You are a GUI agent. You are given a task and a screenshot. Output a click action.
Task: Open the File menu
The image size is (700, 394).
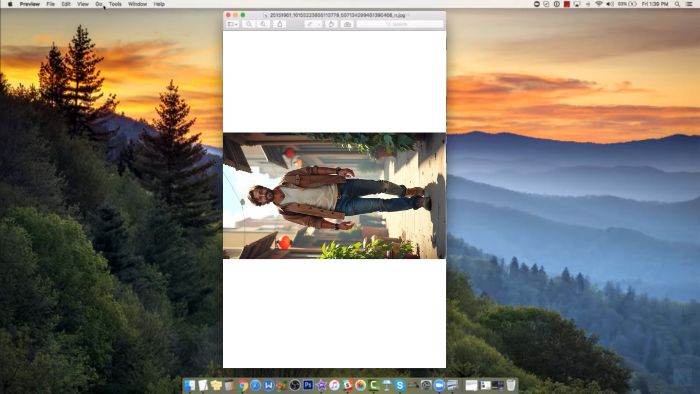(50, 4)
